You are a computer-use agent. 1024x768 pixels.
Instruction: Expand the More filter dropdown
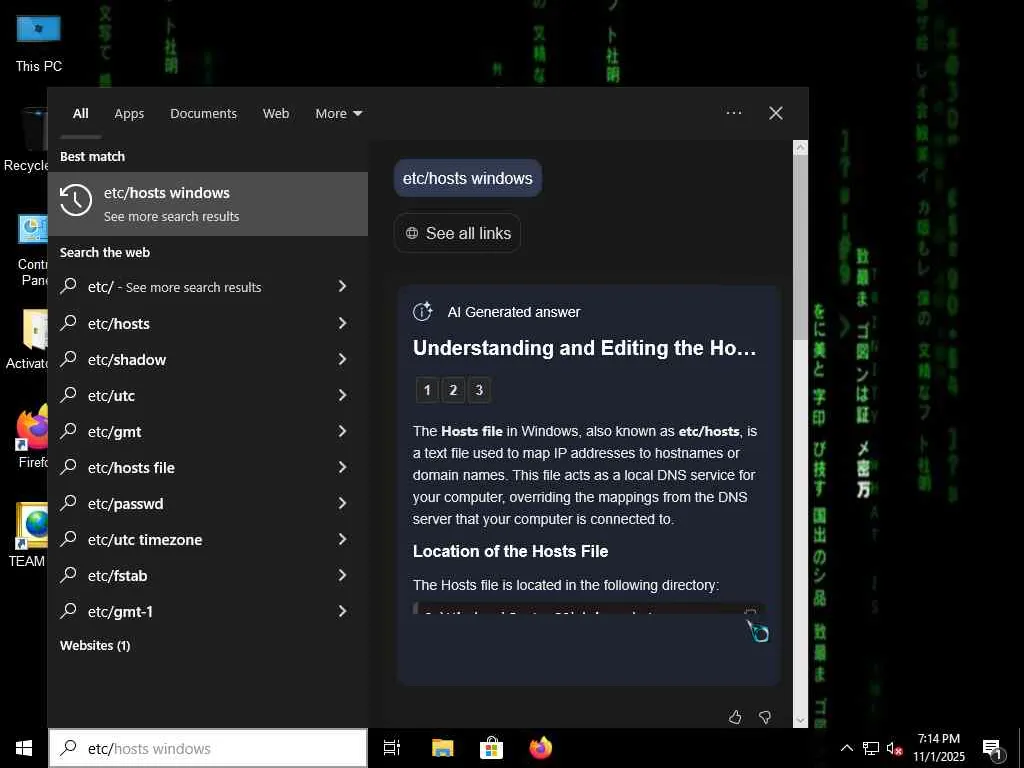(x=338, y=114)
